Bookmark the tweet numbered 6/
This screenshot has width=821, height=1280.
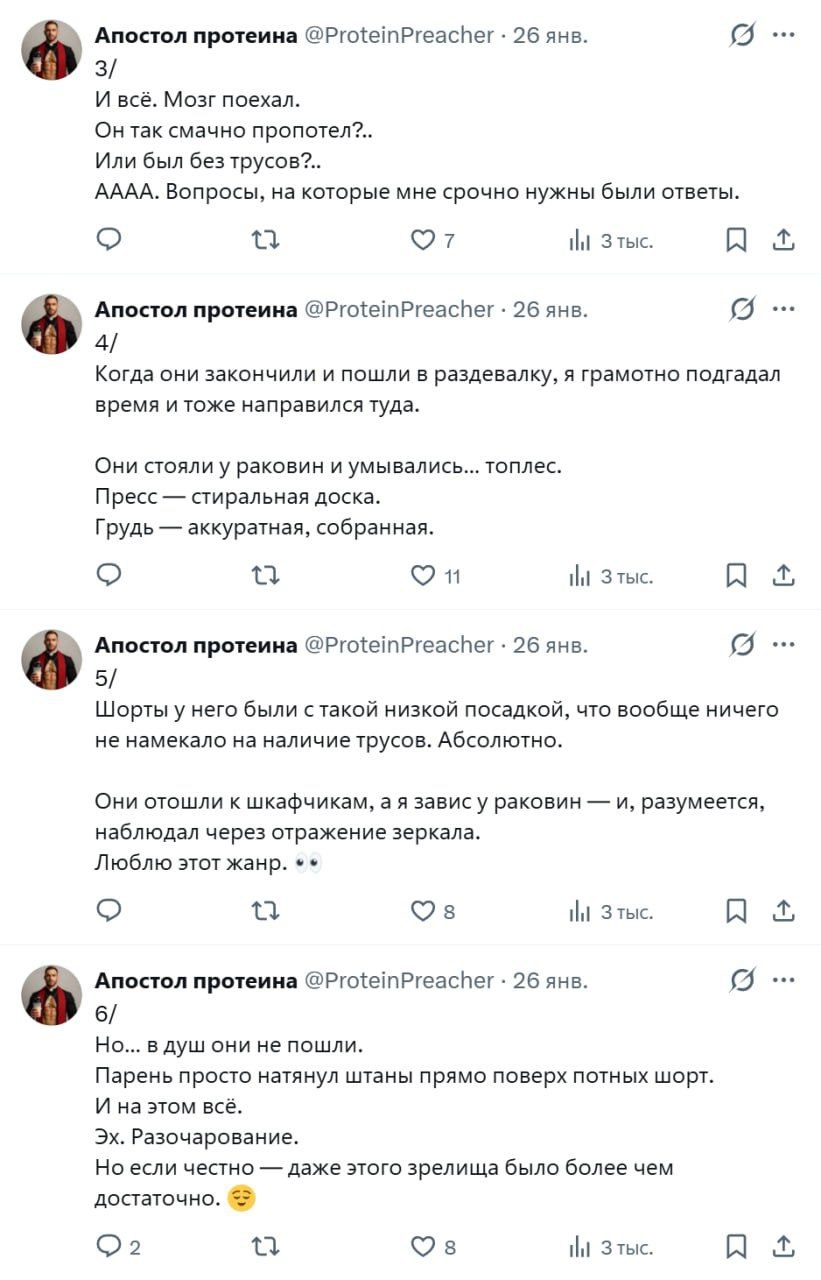736,1246
